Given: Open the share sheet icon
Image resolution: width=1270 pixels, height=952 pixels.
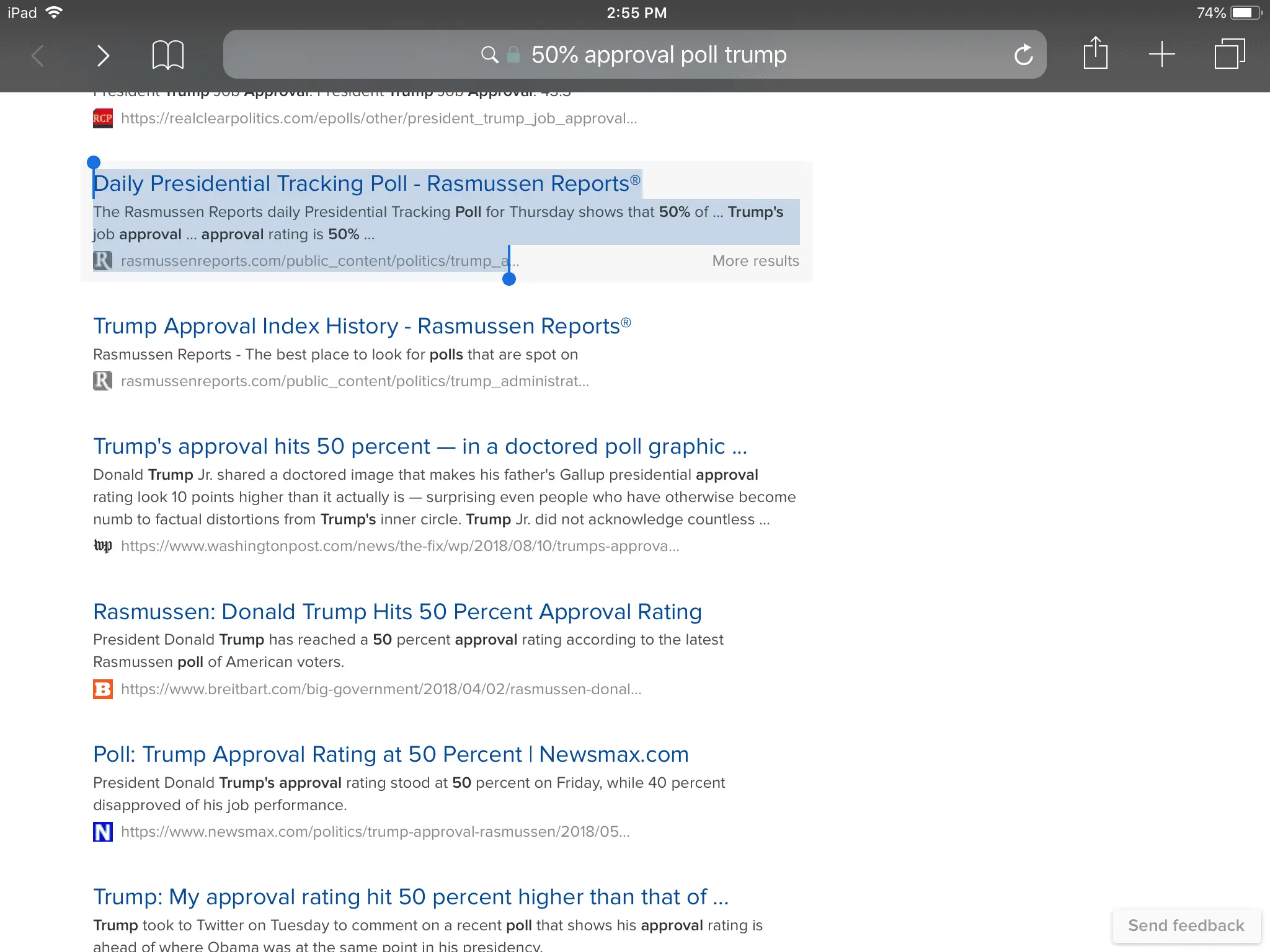Looking at the screenshot, I should point(1095,54).
